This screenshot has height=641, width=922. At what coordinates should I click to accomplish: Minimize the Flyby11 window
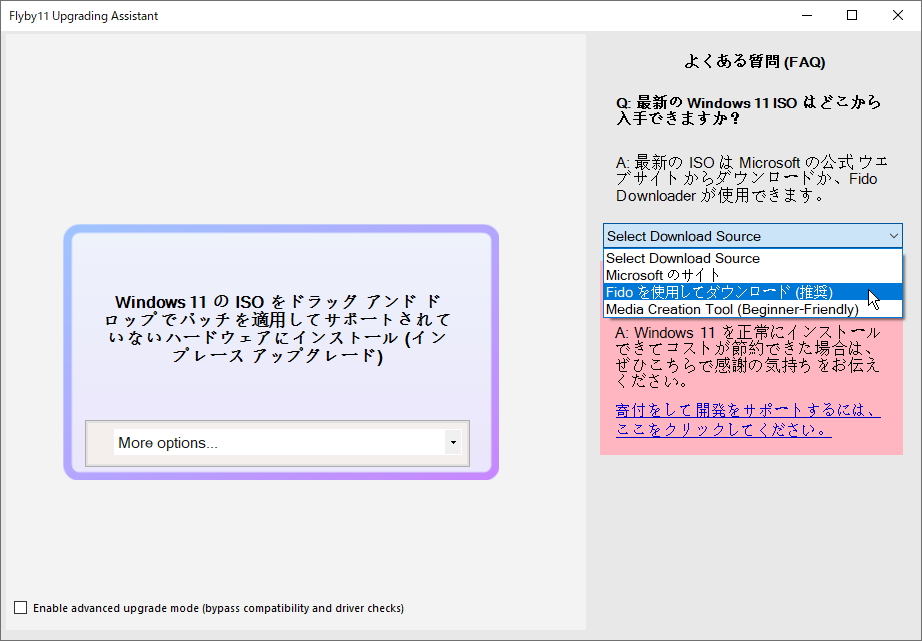807,15
